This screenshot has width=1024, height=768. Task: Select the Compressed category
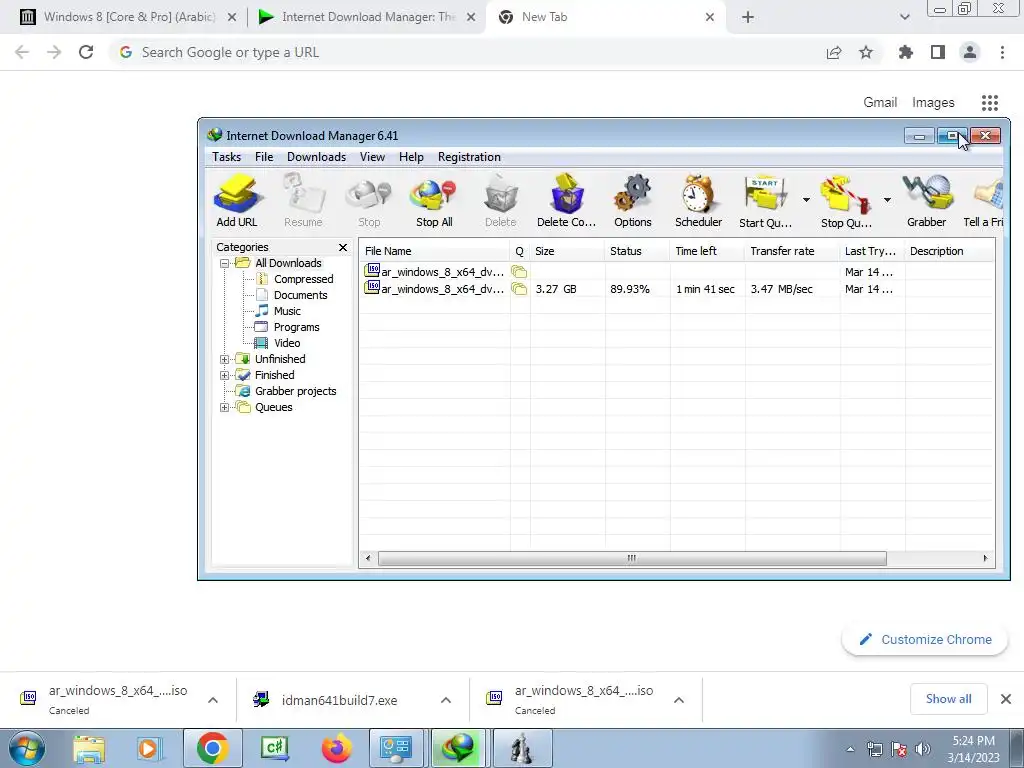pos(303,279)
